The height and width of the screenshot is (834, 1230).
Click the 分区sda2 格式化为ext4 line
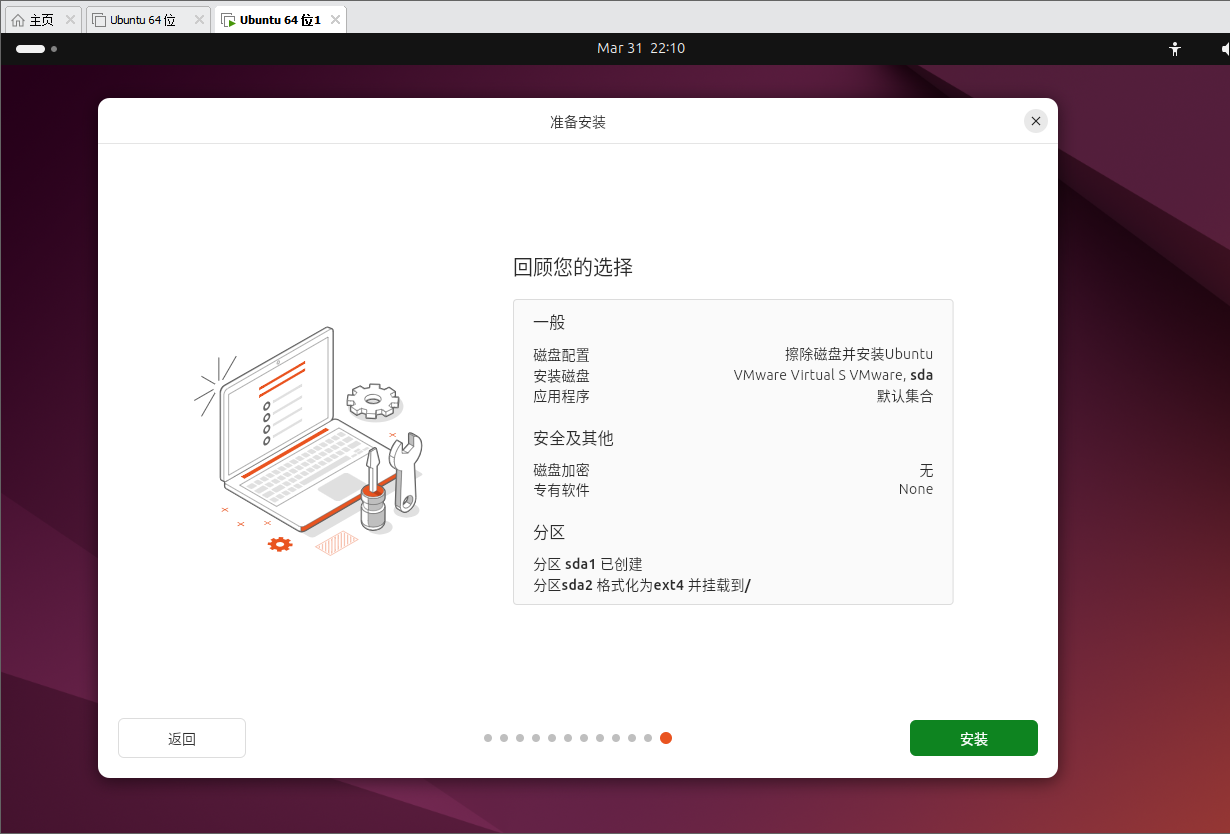click(x=642, y=585)
